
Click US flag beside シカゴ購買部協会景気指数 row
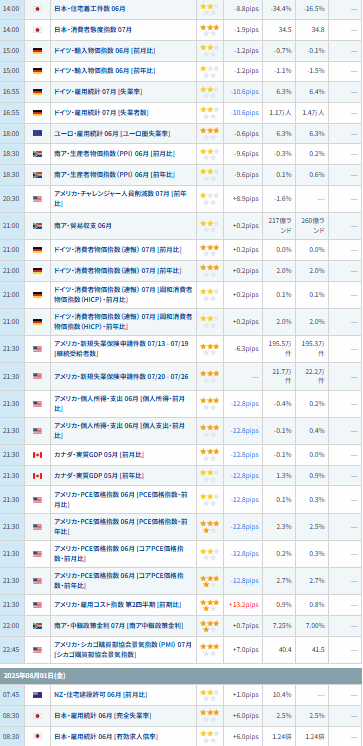coord(38,650)
